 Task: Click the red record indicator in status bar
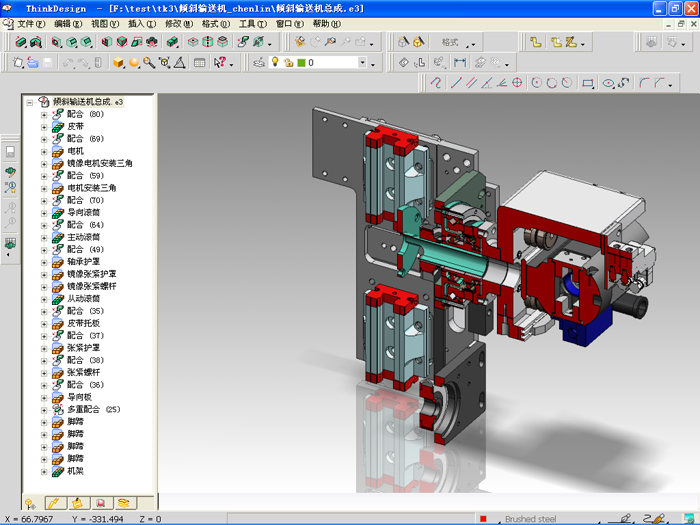(483, 519)
